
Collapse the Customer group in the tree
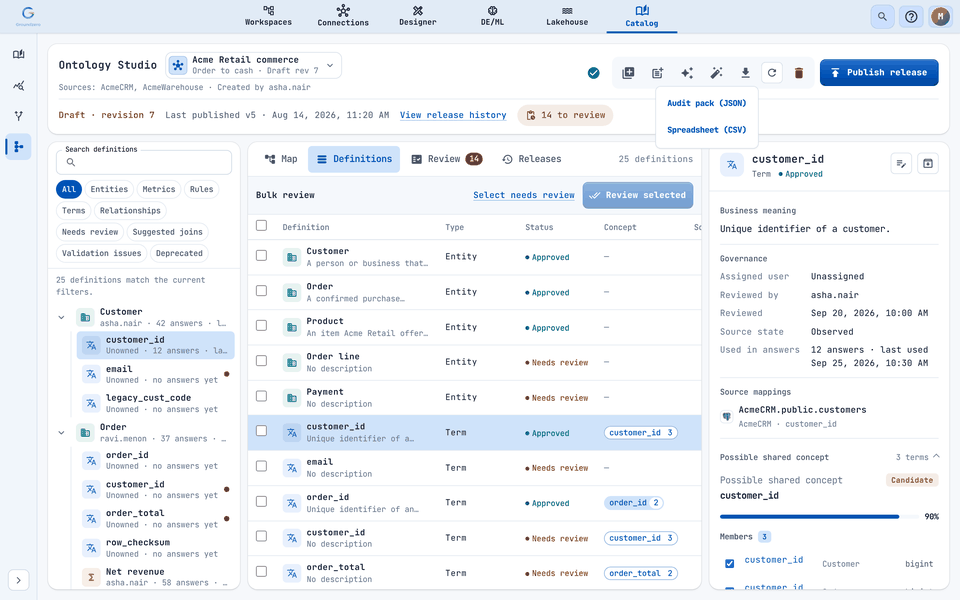pos(61,317)
